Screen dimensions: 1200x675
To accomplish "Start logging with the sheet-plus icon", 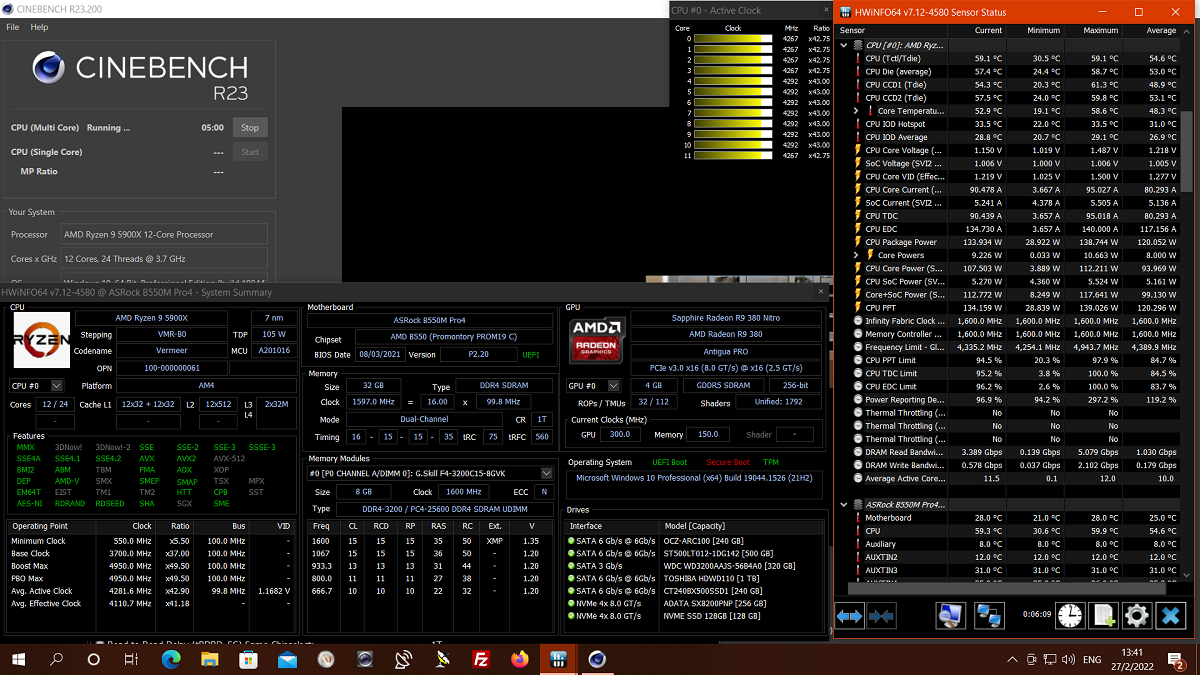I will tap(1103, 615).
